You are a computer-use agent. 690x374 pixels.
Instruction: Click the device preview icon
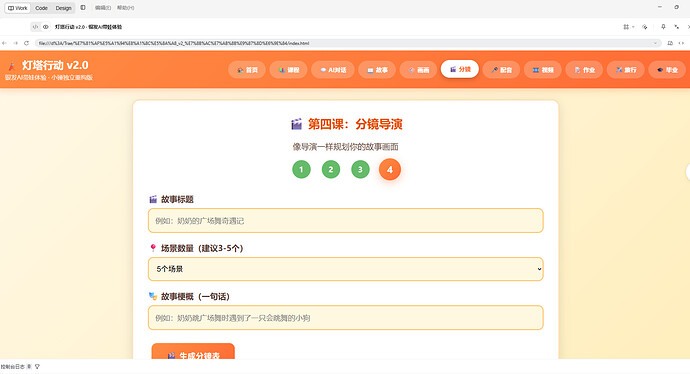coord(670,43)
